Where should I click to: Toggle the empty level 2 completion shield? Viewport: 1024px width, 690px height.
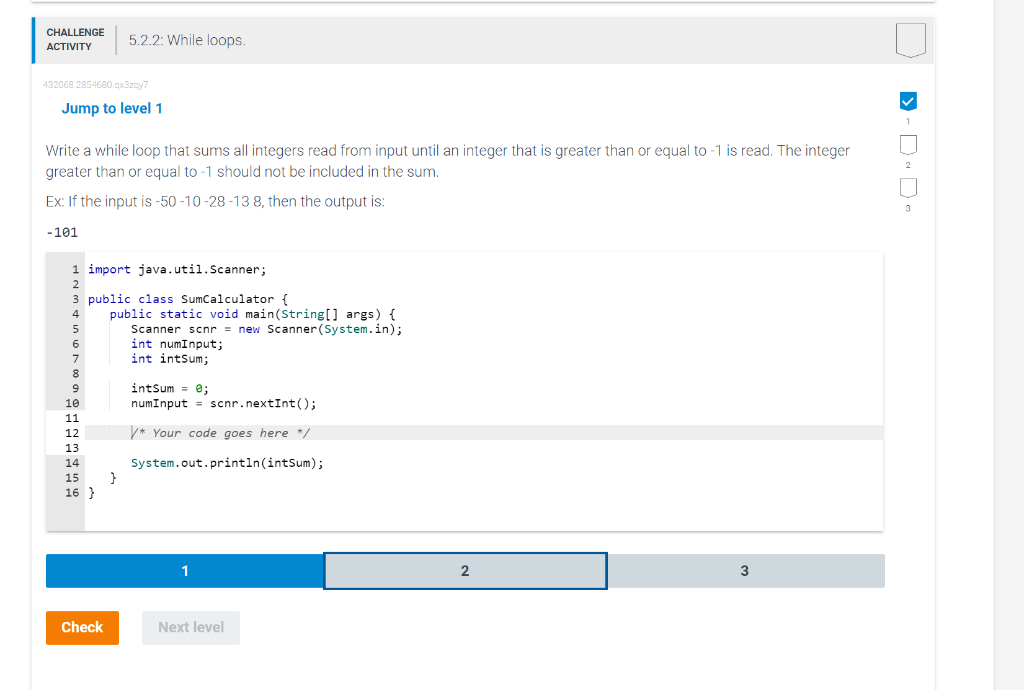[908, 144]
